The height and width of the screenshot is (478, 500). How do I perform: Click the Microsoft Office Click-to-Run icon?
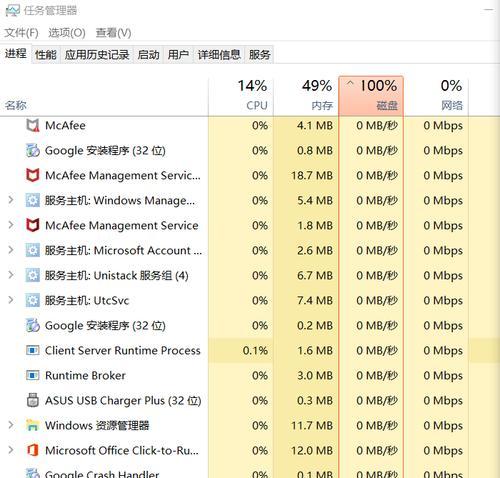pyautogui.click(x=33, y=450)
